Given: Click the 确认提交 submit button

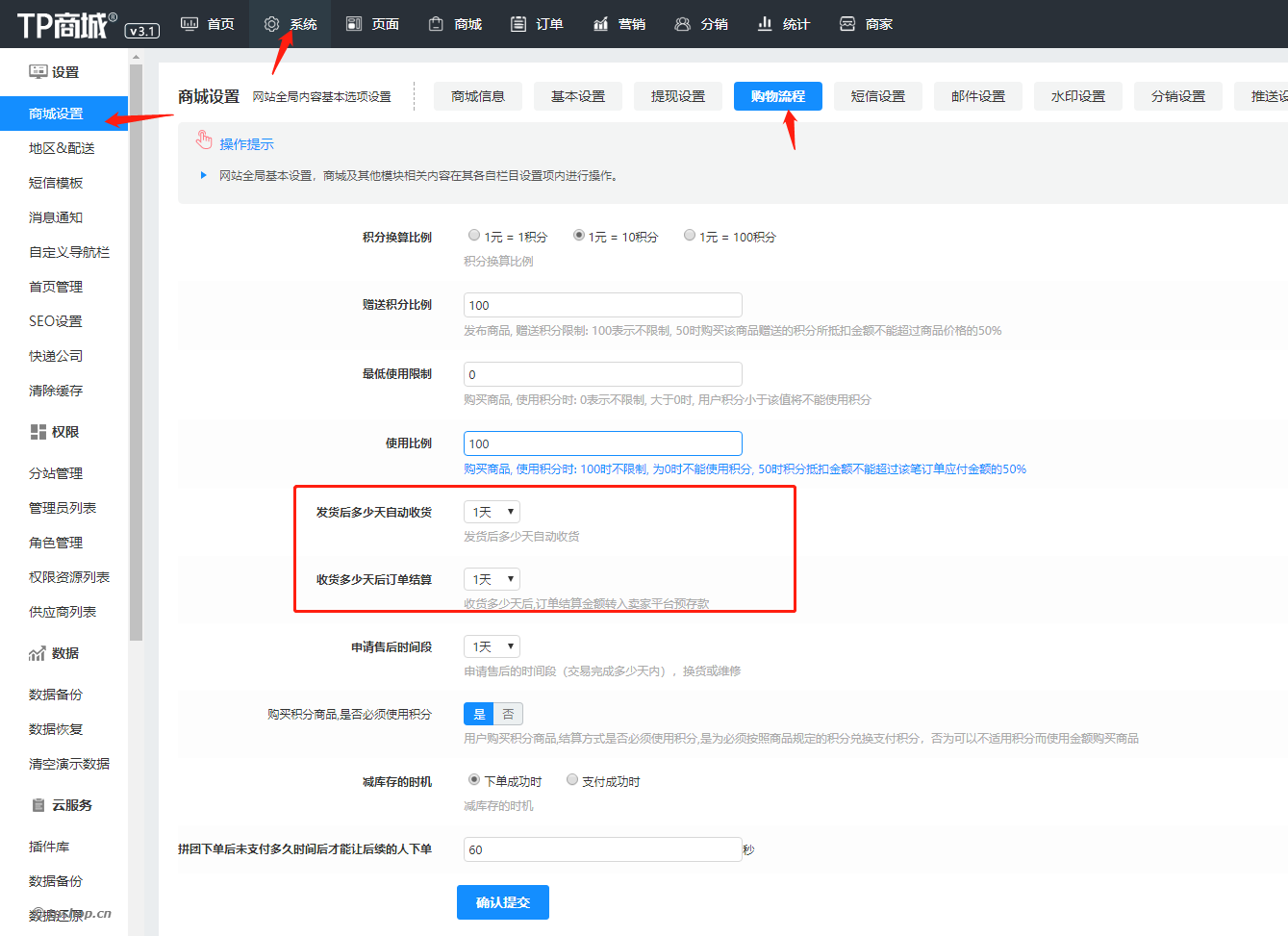Looking at the screenshot, I should click(x=503, y=902).
